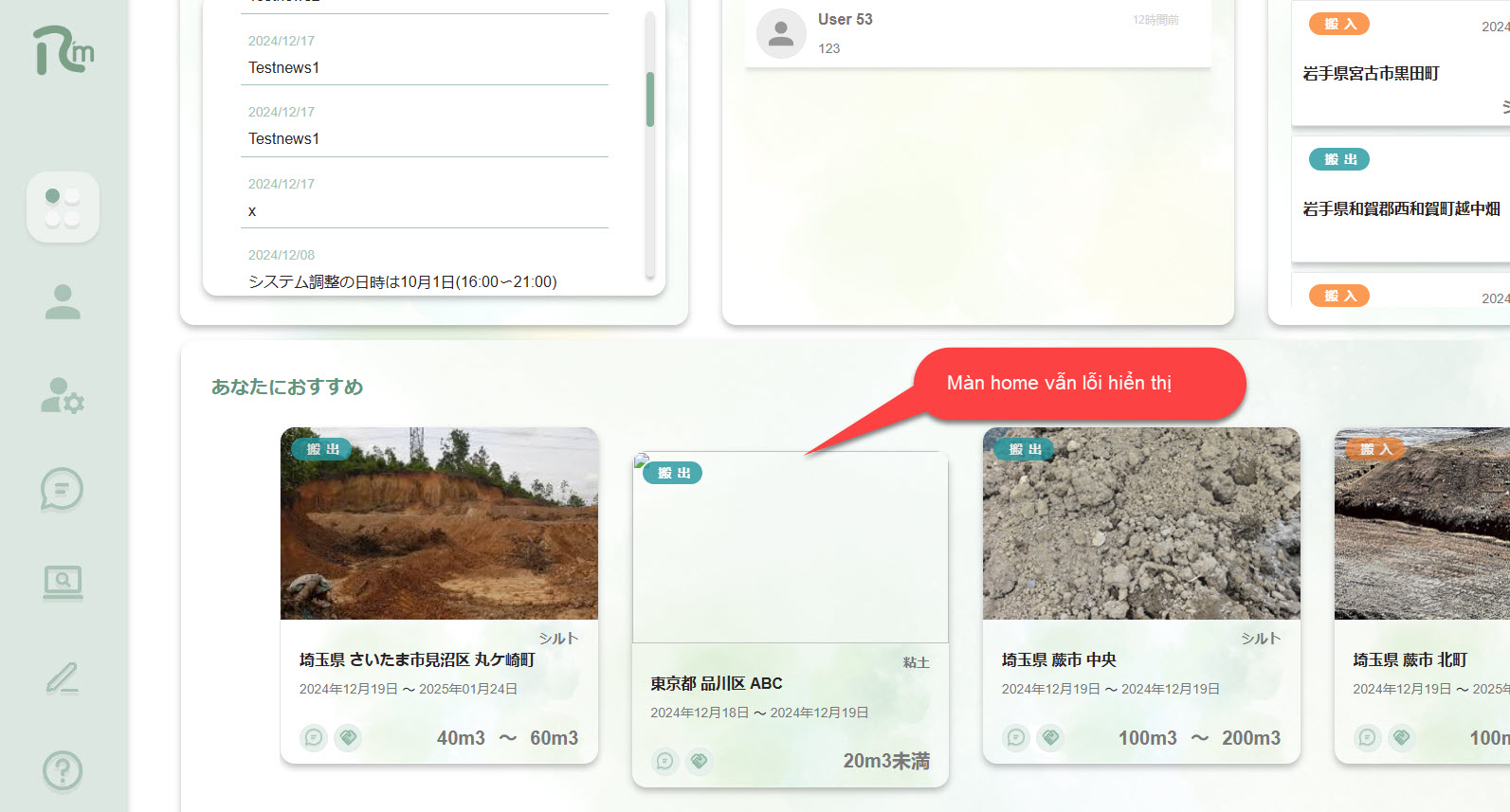The height and width of the screenshot is (812, 1510).
Task: Open the dashboard grid sidebar icon
Action: 63,207
